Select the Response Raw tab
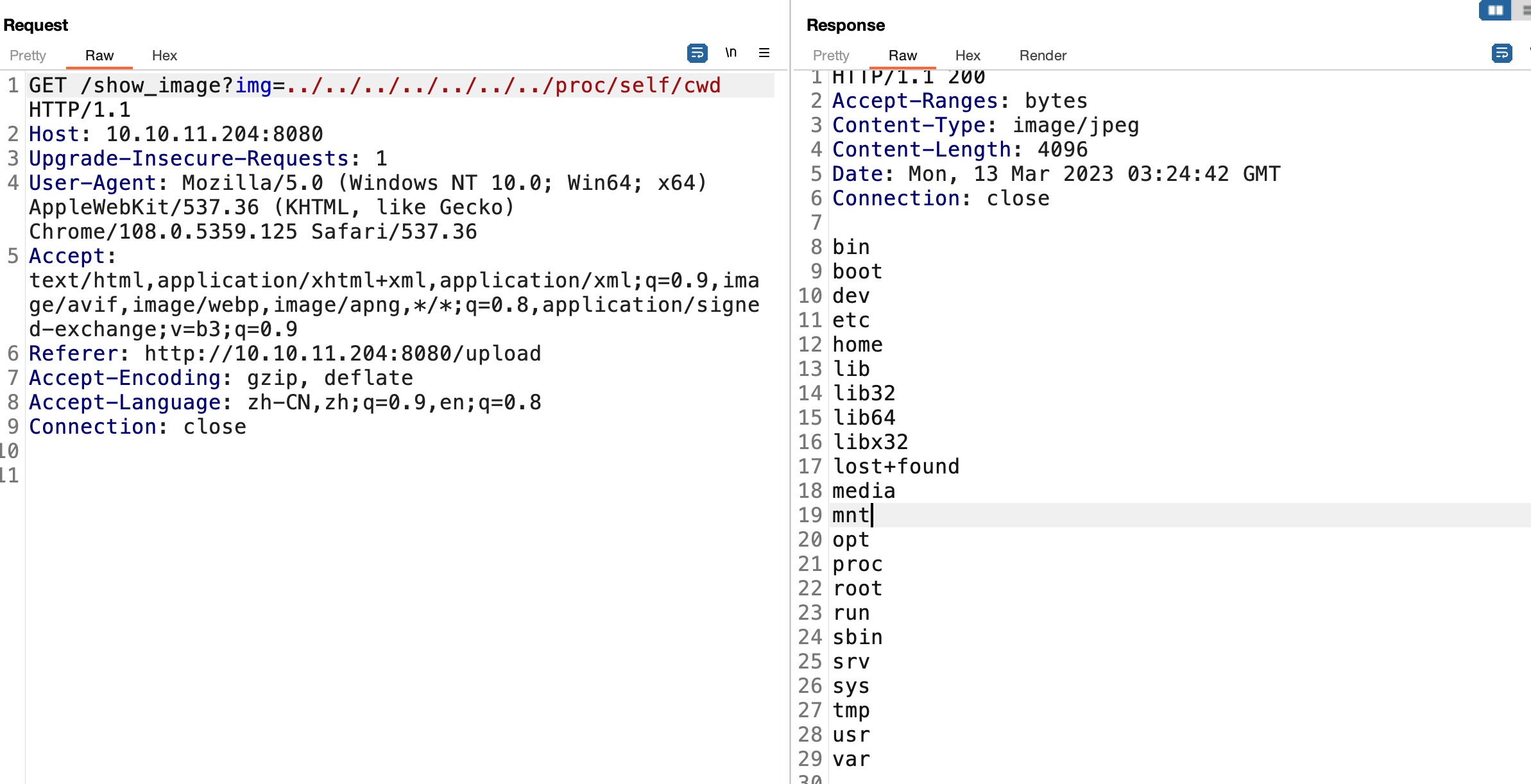 [902, 55]
